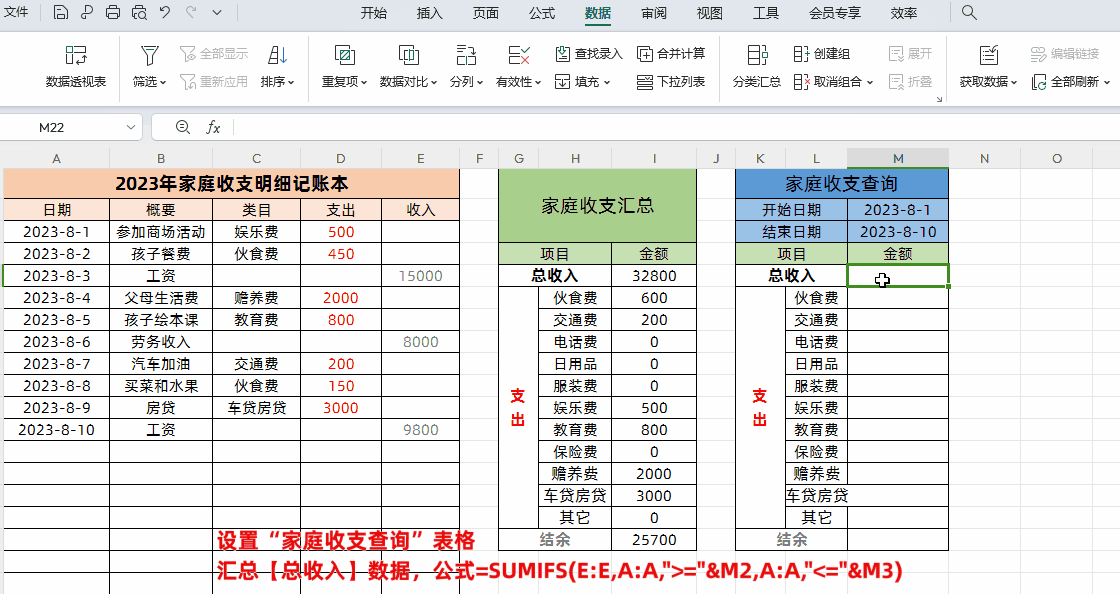Open the 效率 tab
The width and height of the screenshot is (1120, 594).
[904, 13]
